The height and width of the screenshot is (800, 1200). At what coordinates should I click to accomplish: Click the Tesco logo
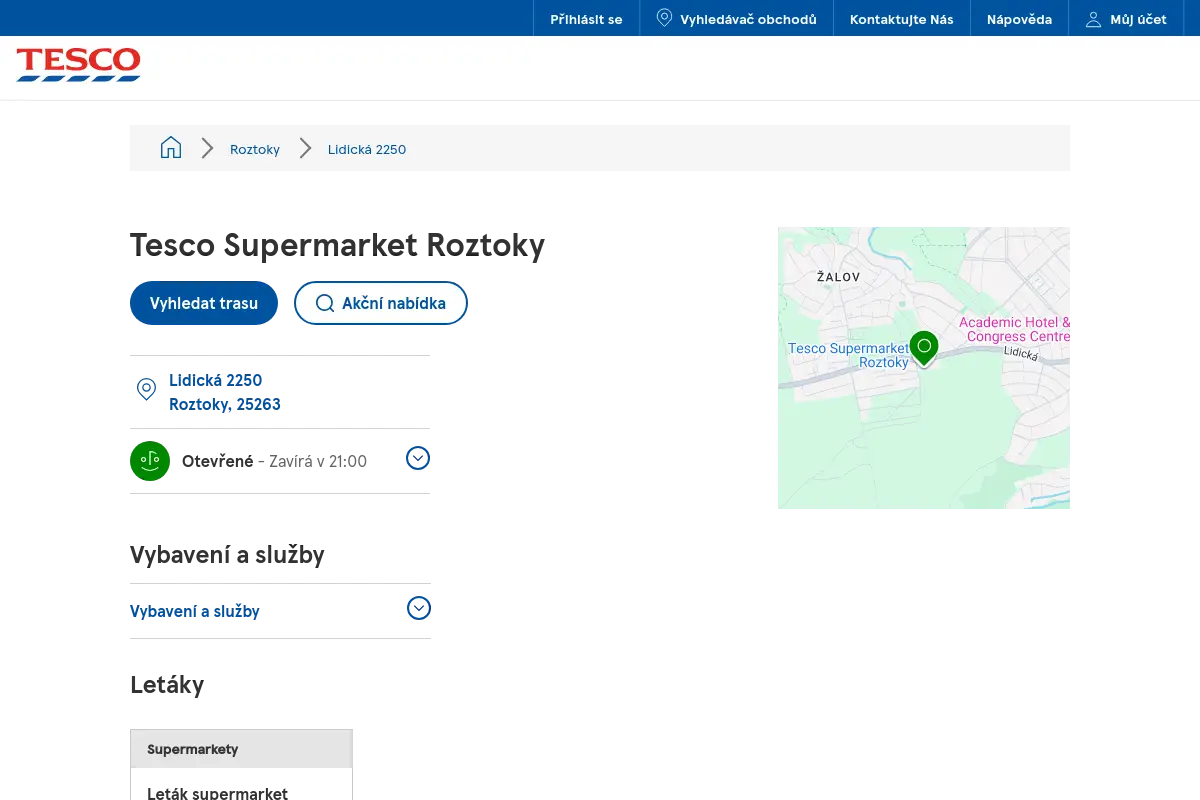click(x=78, y=65)
